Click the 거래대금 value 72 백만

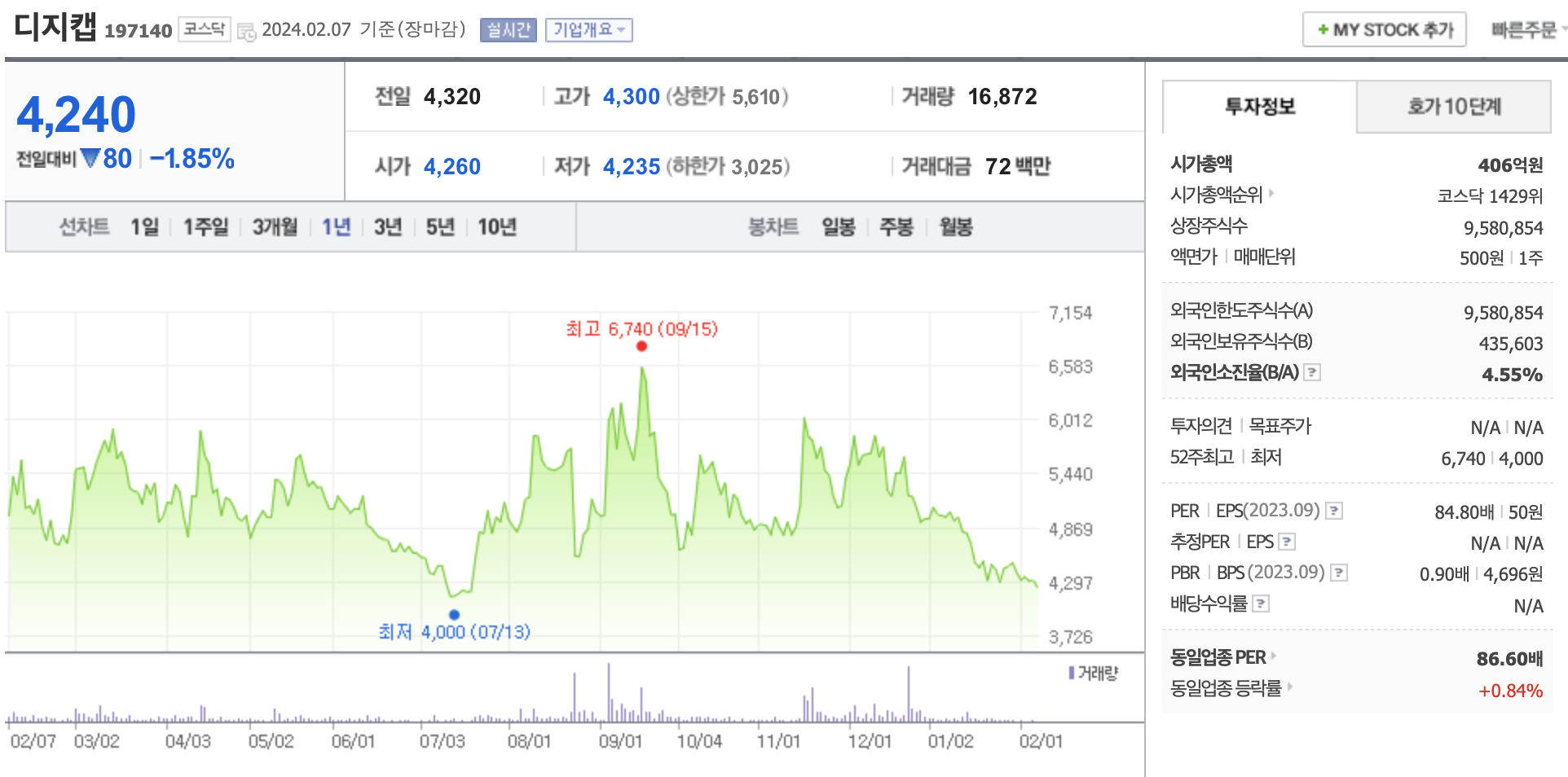1018,166
